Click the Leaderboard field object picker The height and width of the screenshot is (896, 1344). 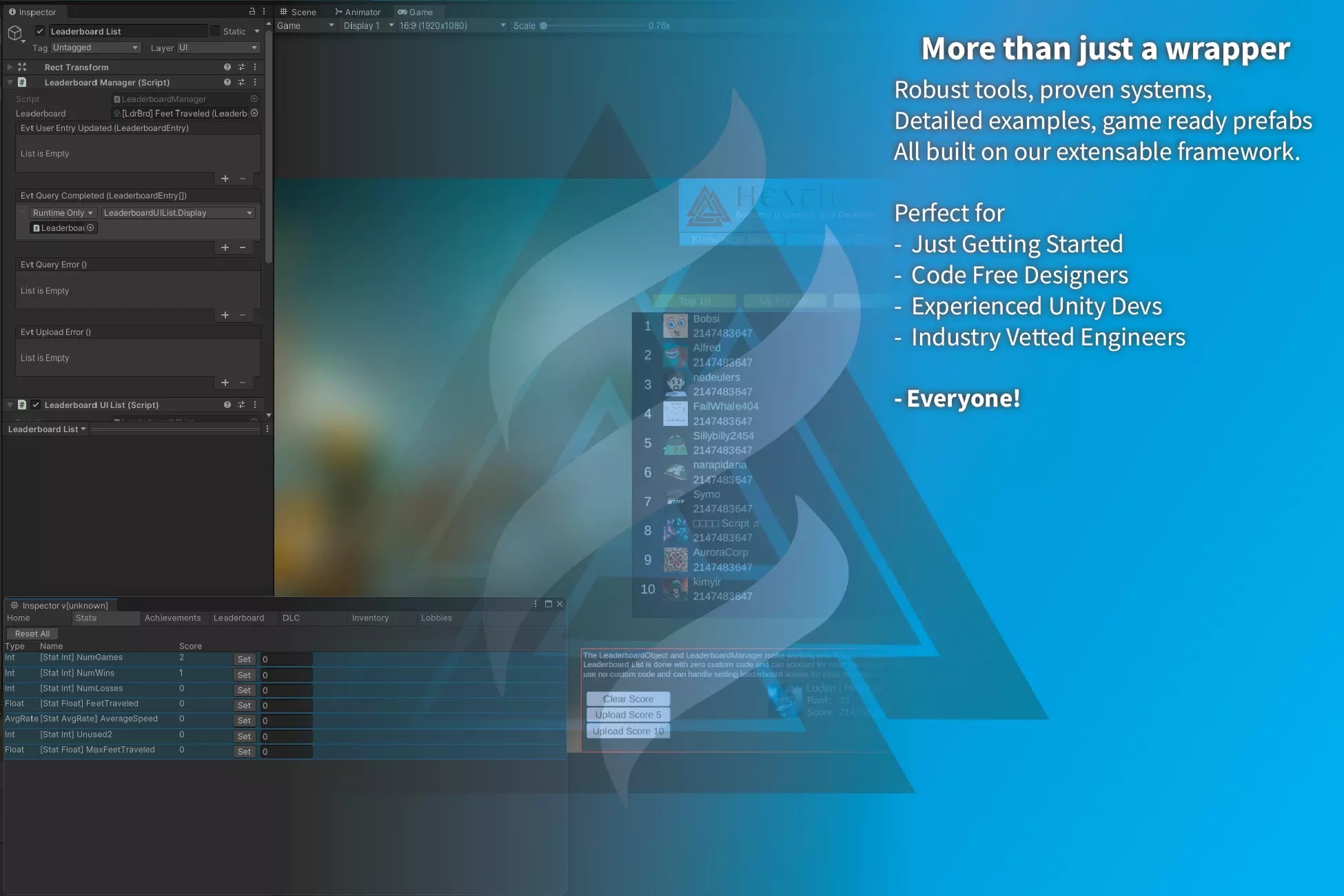tap(254, 113)
